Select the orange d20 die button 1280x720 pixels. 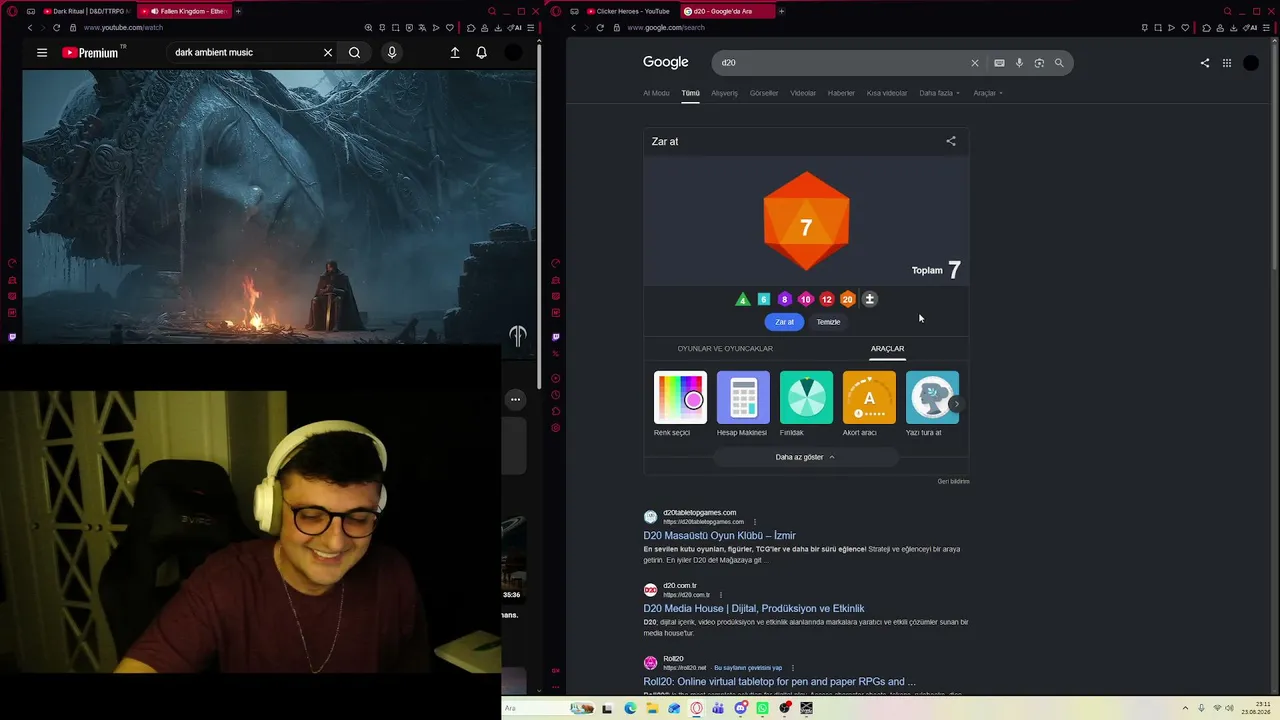tap(848, 299)
